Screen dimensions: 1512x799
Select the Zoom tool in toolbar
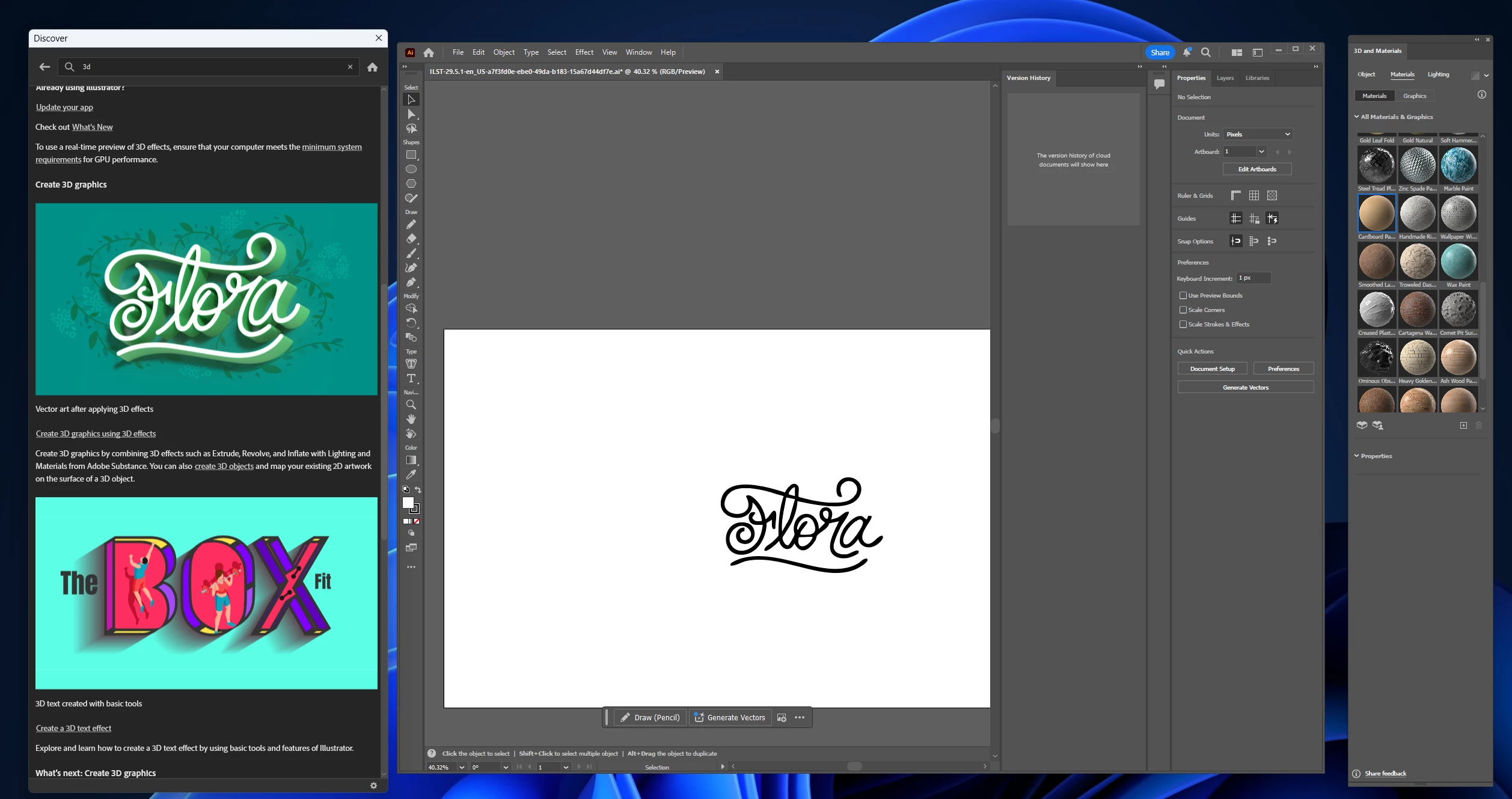point(411,405)
